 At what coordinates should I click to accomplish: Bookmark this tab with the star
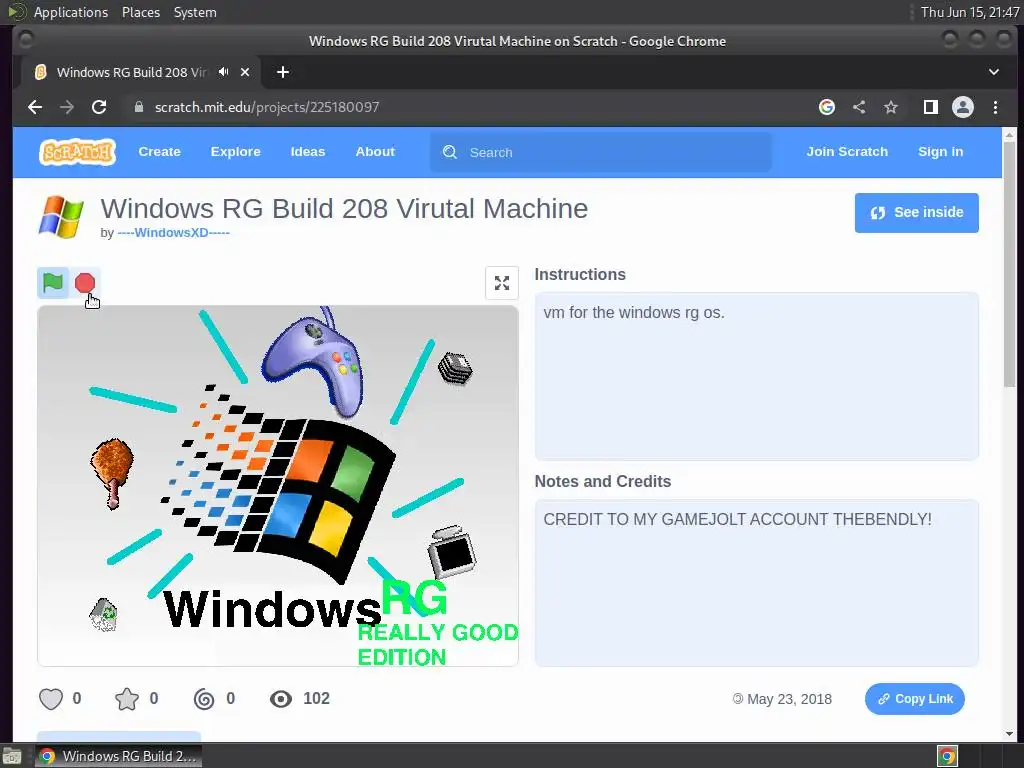(891, 107)
